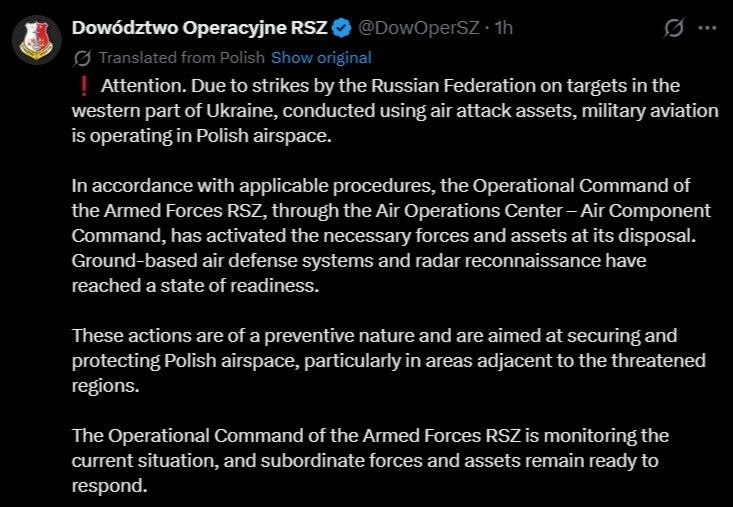Open the Grok explain icon beside the post
This screenshot has width=733, height=507.
coord(674,28)
